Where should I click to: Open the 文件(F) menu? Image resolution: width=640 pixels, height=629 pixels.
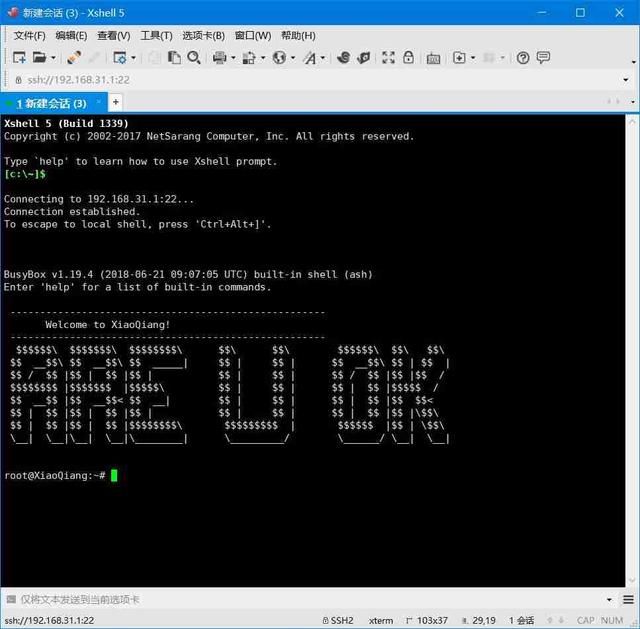(x=29, y=36)
